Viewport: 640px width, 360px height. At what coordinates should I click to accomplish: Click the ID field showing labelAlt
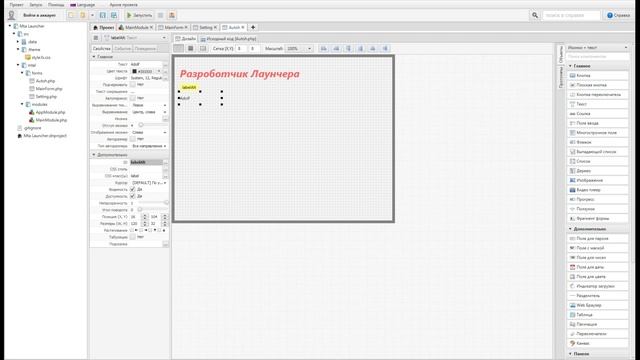[x=146, y=162]
